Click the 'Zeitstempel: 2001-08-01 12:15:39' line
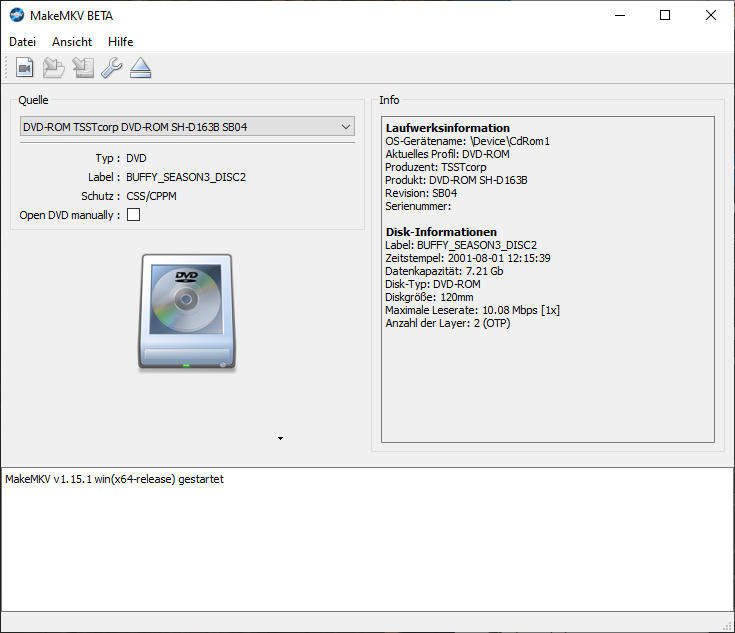This screenshot has height=633, width=735. click(468, 258)
